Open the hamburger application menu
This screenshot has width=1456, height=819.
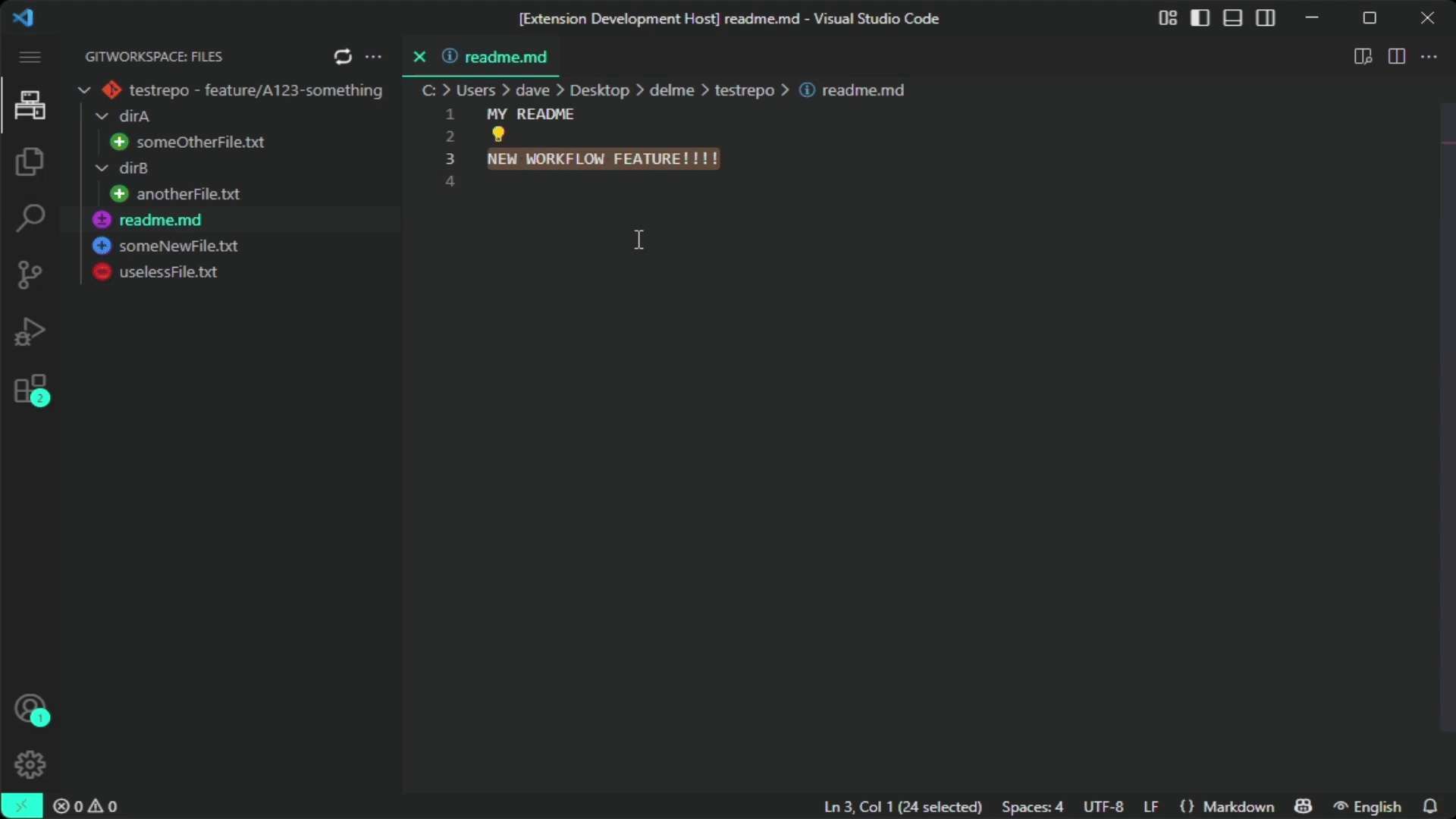coord(30,57)
